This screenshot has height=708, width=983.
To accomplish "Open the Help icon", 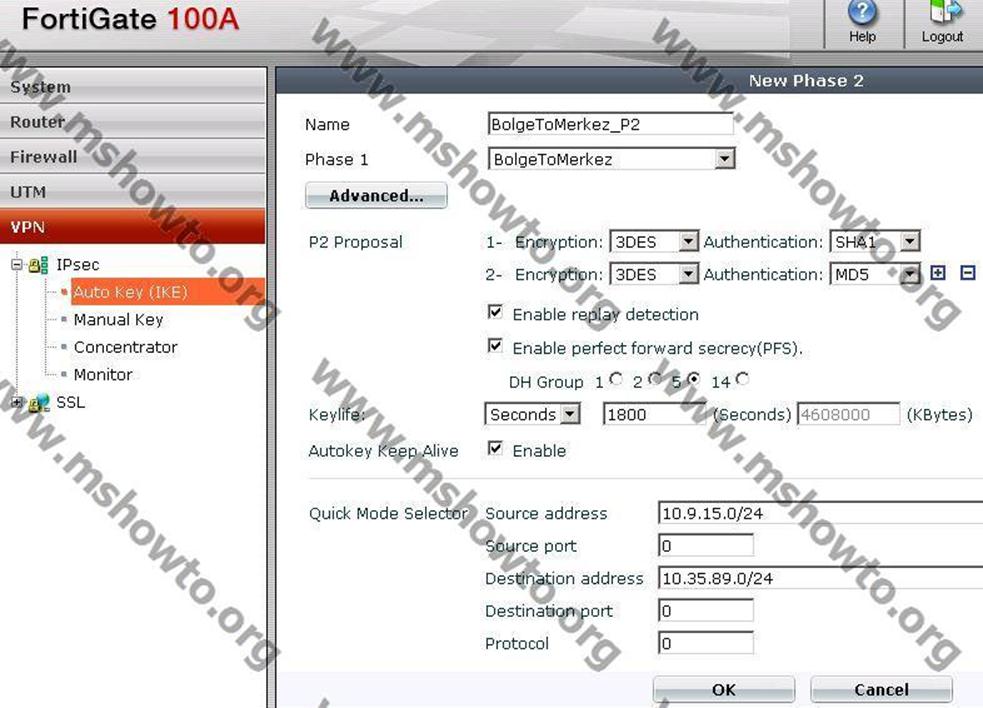I will click(x=863, y=13).
